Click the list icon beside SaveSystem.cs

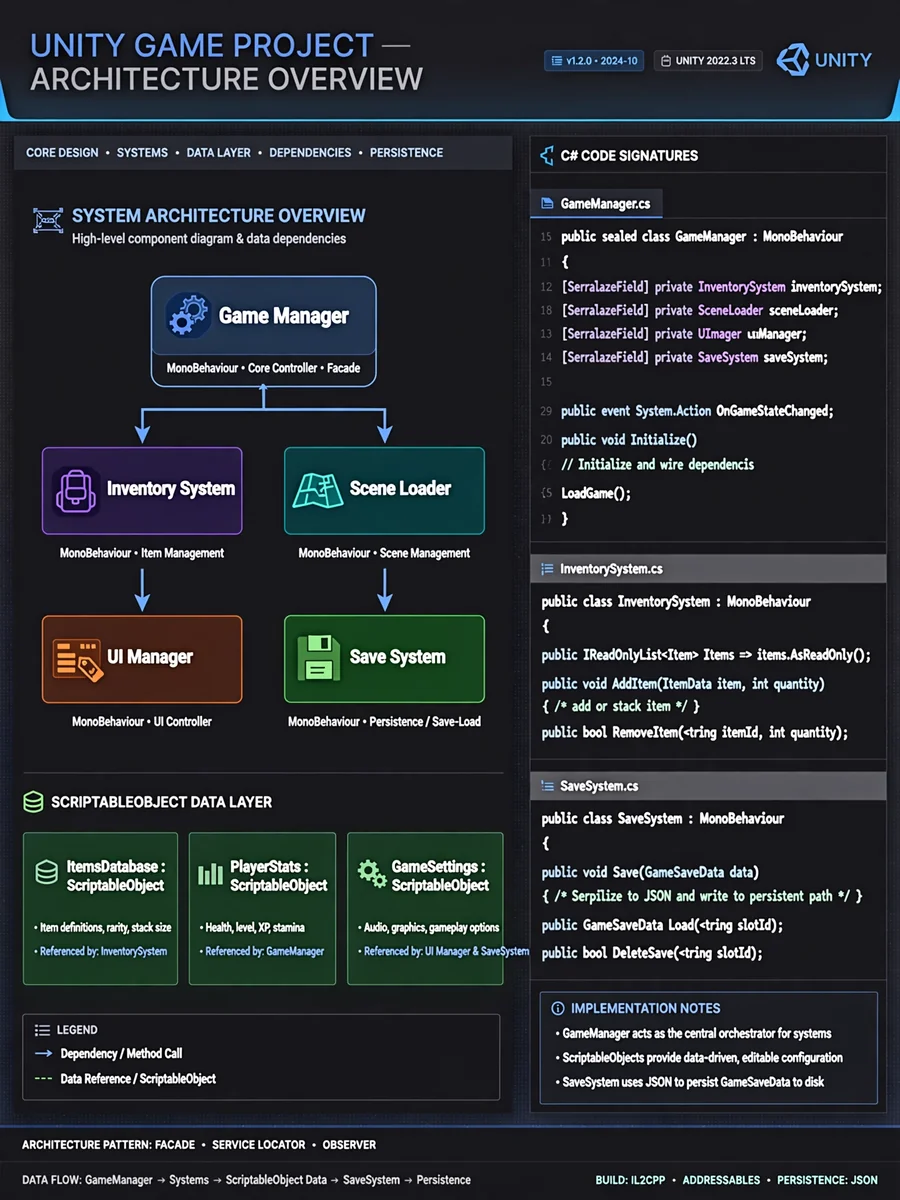pyautogui.click(x=547, y=786)
